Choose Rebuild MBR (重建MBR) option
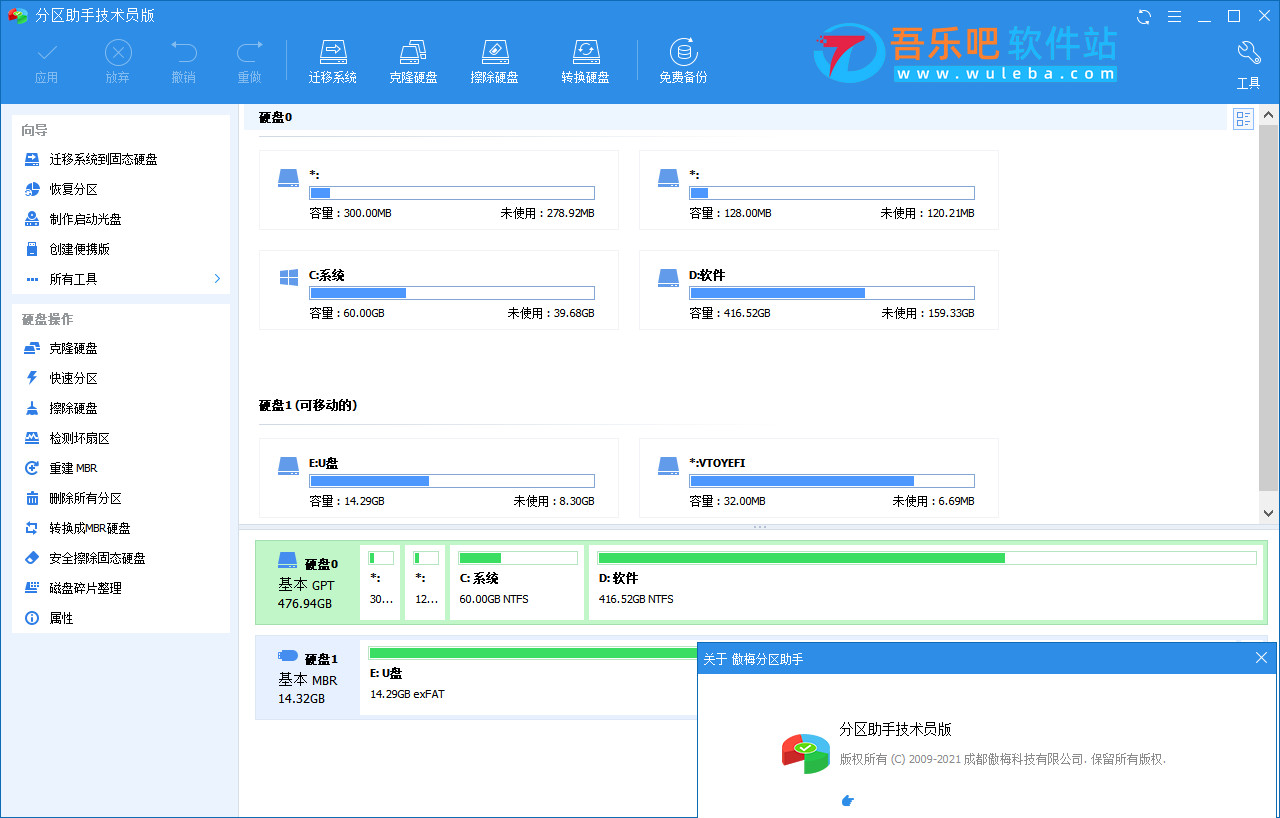1280x818 pixels. pos(73,468)
